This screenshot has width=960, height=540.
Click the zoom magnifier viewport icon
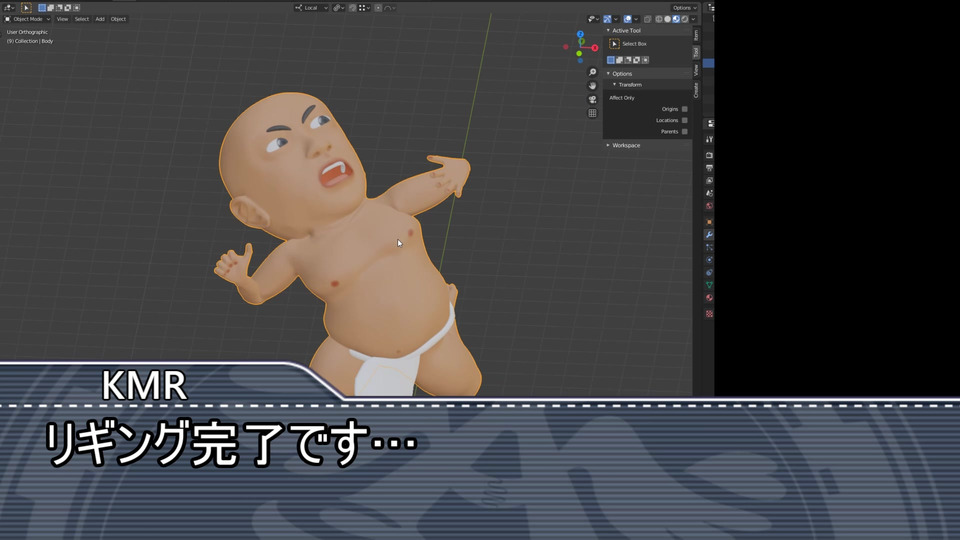click(x=592, y=72)
